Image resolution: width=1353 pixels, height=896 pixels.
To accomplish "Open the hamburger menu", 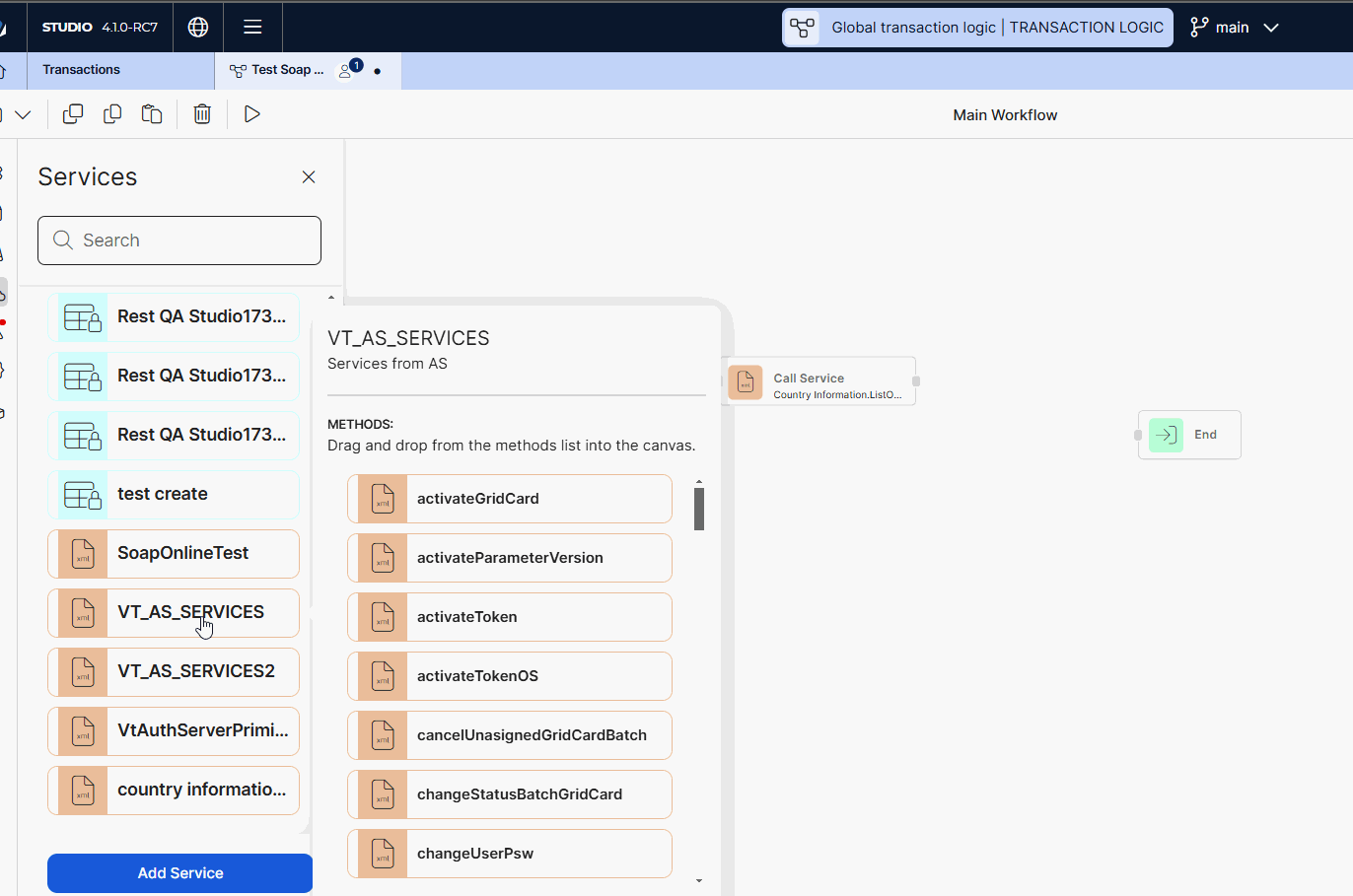I will pyautogui.click(x=252, y=28).
